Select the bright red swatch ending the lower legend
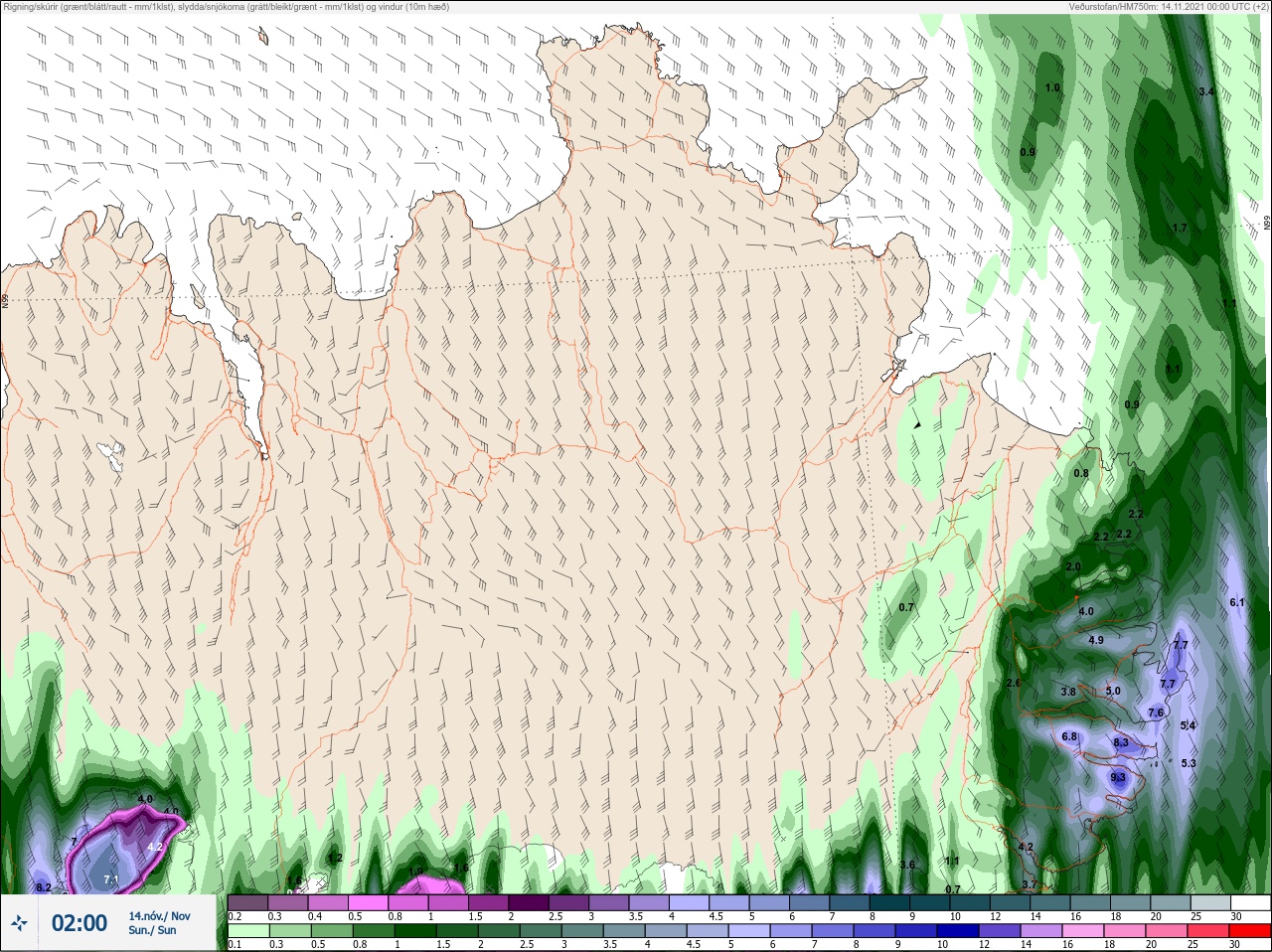This screenshot has height=952, width=1272. coord(1251,931)
